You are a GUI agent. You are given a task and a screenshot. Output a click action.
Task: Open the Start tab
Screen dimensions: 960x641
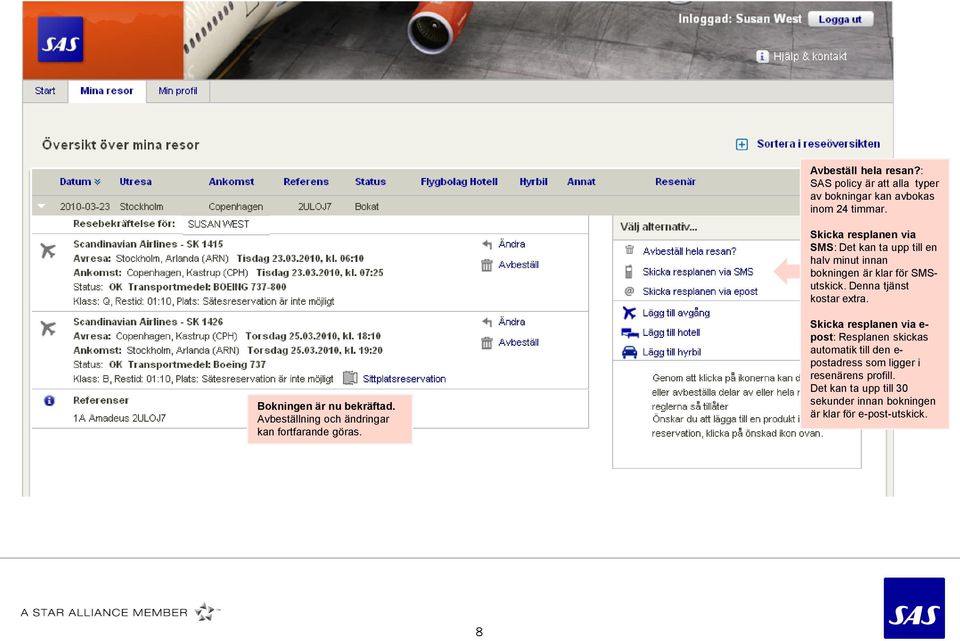click(45, 91)
